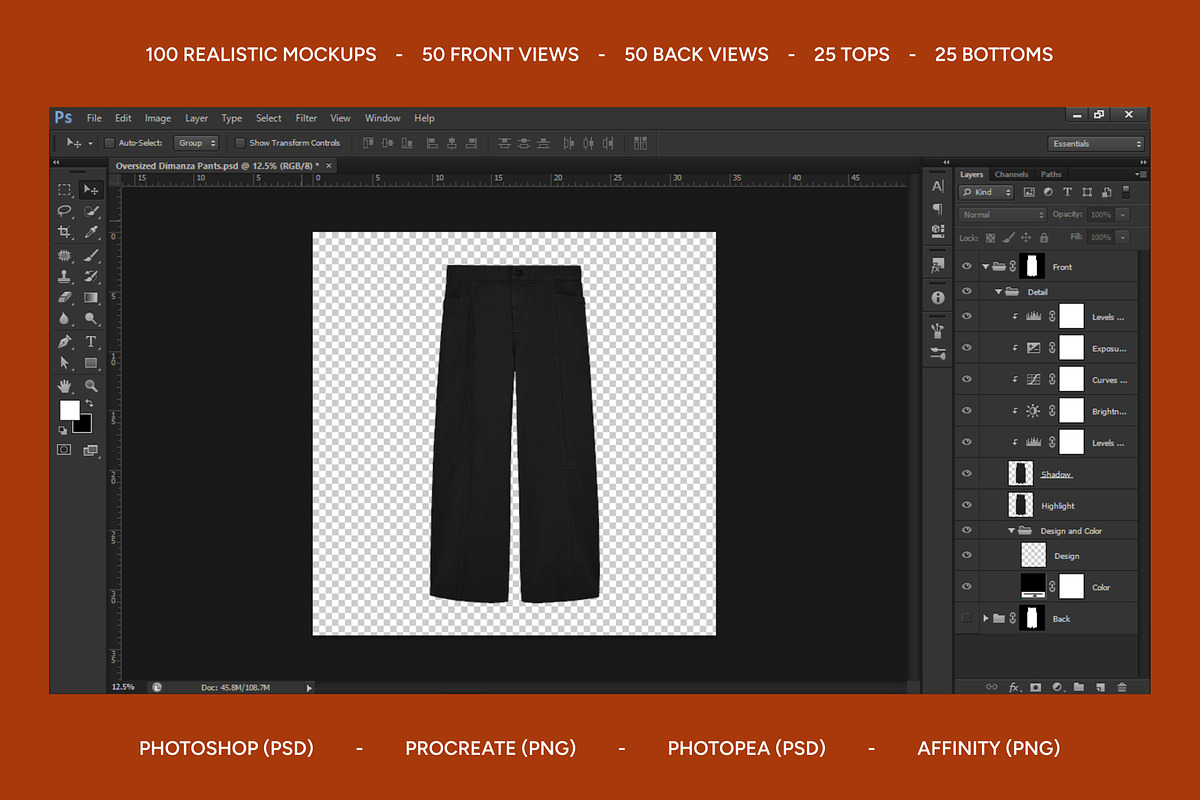Viewport: 1200px width, 800px height.
Task: Open the Character panel icon
Action: [x=937, y=186]
